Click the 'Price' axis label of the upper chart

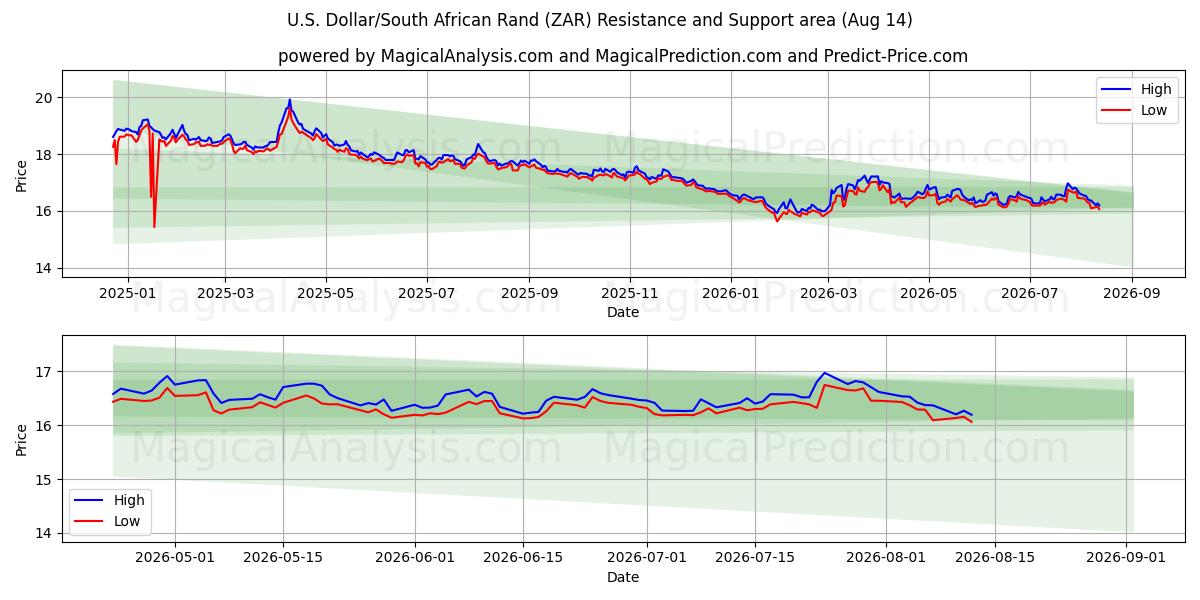tap(22, 174)
